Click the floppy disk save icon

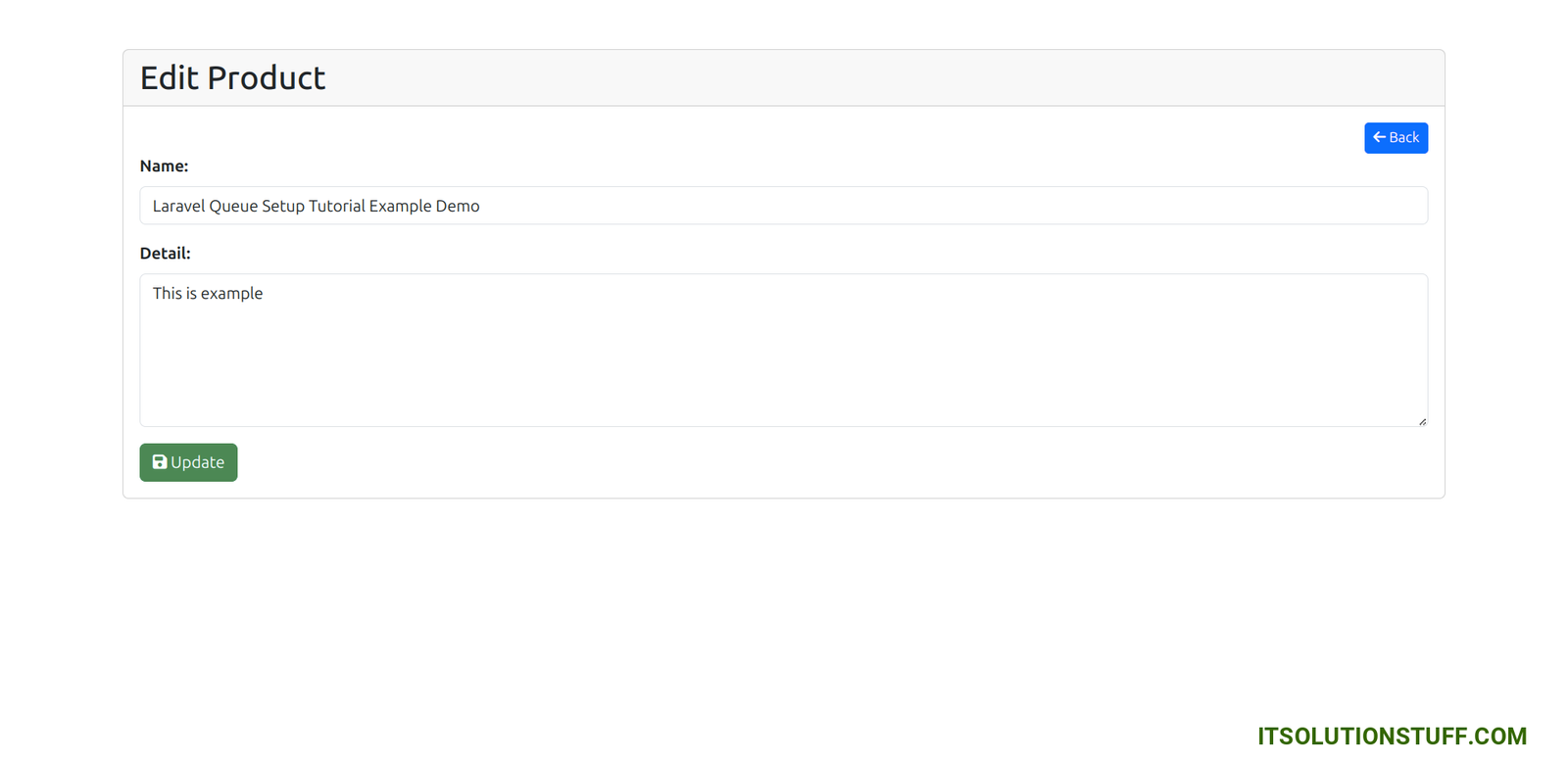tap(160, 462)
